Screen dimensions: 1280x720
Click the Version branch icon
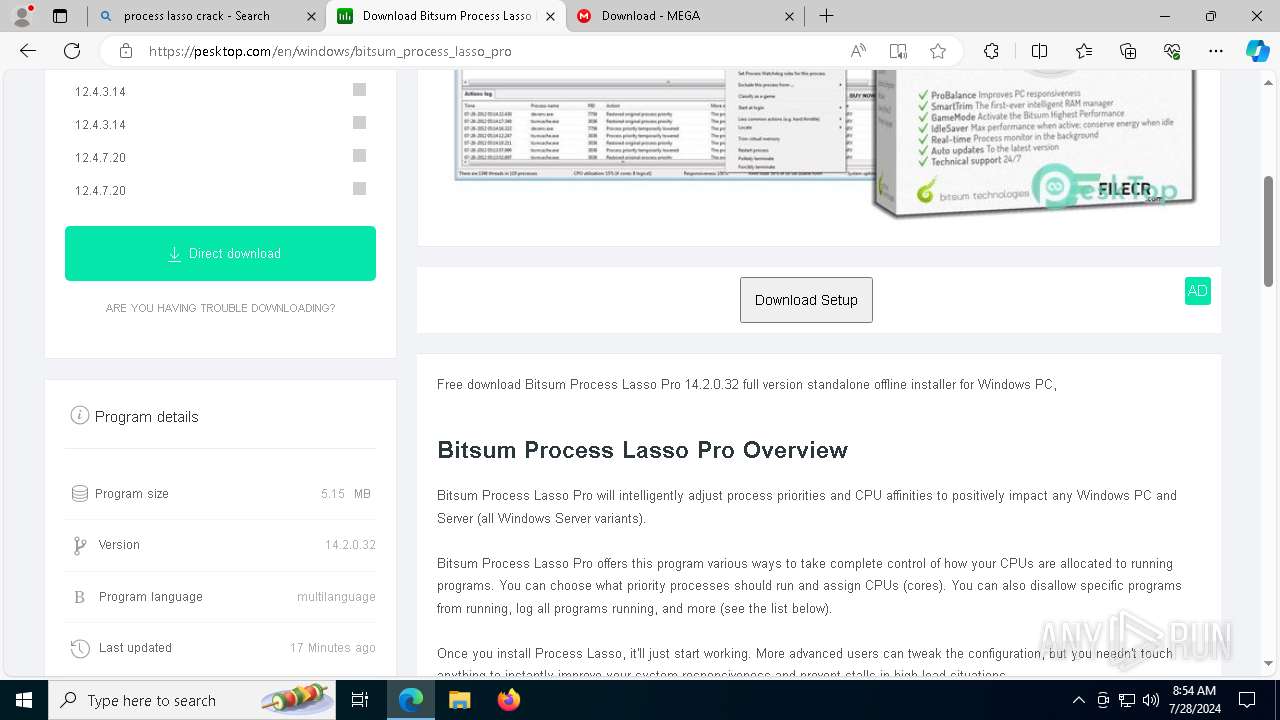point(80,545)
